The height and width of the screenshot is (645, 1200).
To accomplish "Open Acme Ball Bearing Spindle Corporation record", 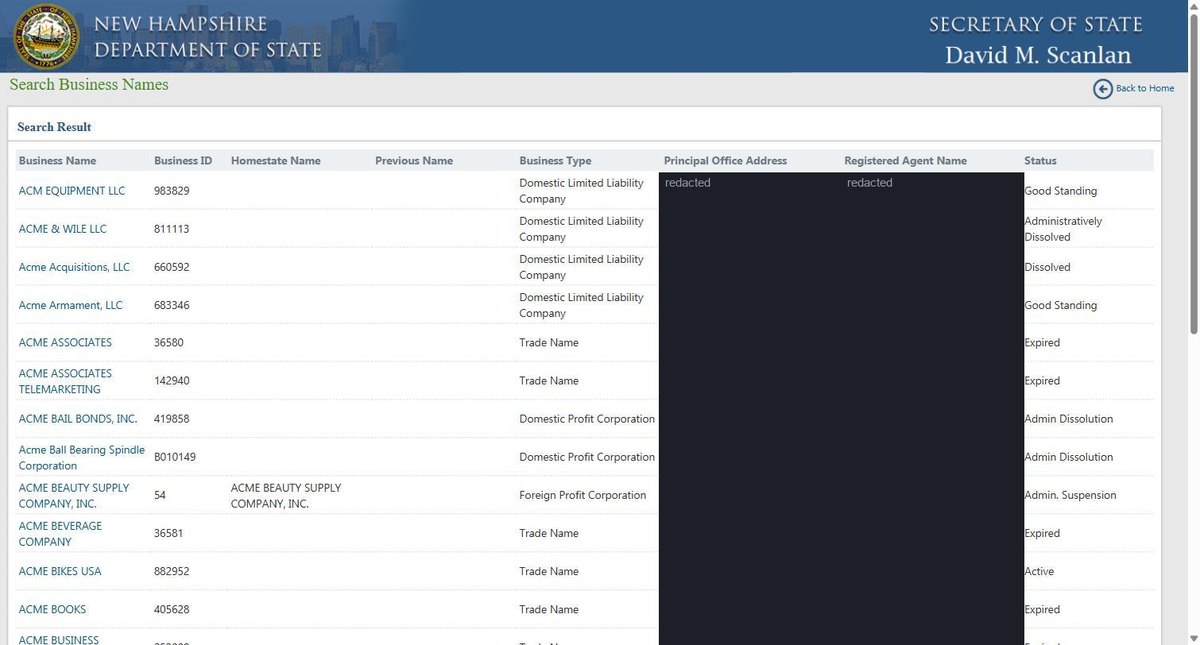I will click(x=82, y=458).
